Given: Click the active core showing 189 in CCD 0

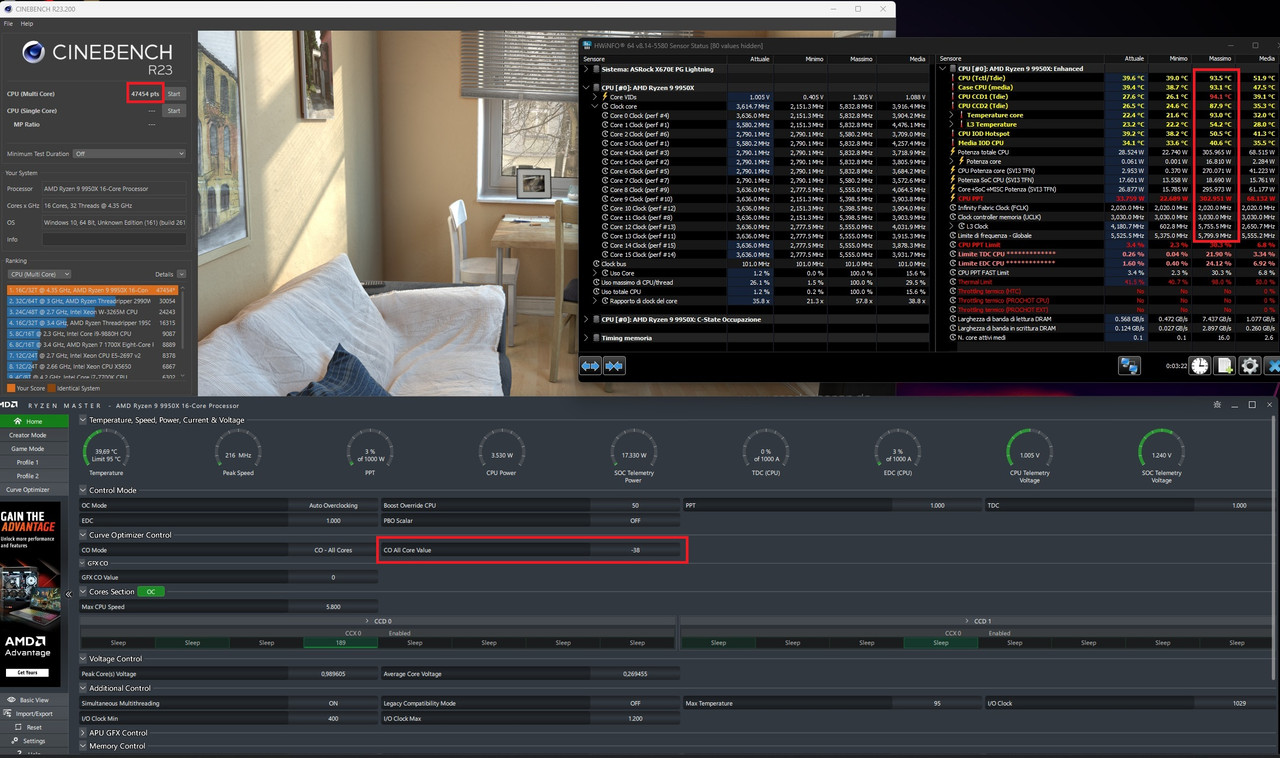Looking at the screenshot, I should (340, 643).
